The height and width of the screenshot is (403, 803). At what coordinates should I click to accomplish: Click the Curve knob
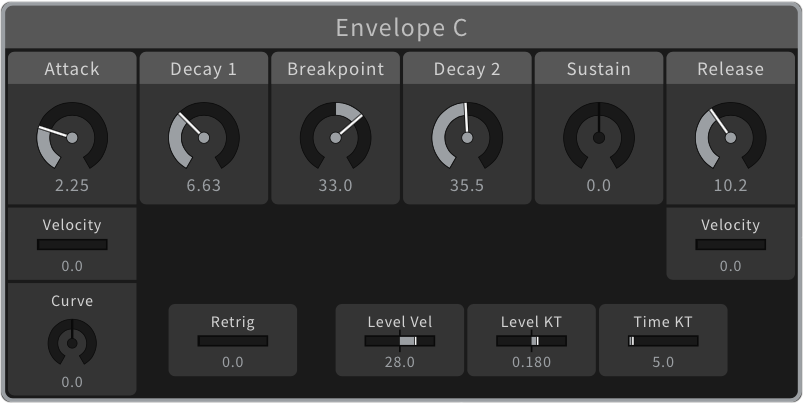[72, 342]
